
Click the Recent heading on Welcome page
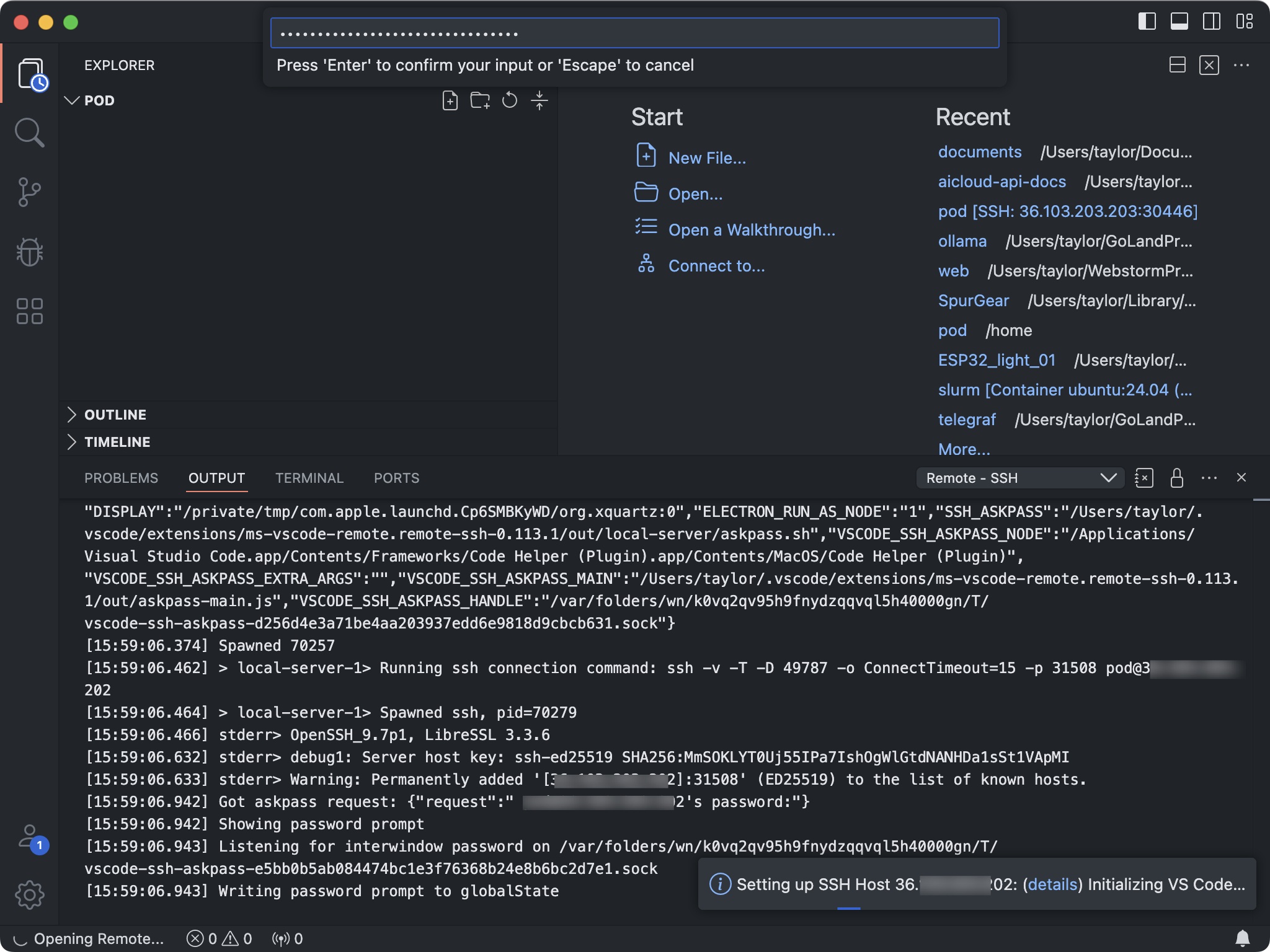click(972, 117)
